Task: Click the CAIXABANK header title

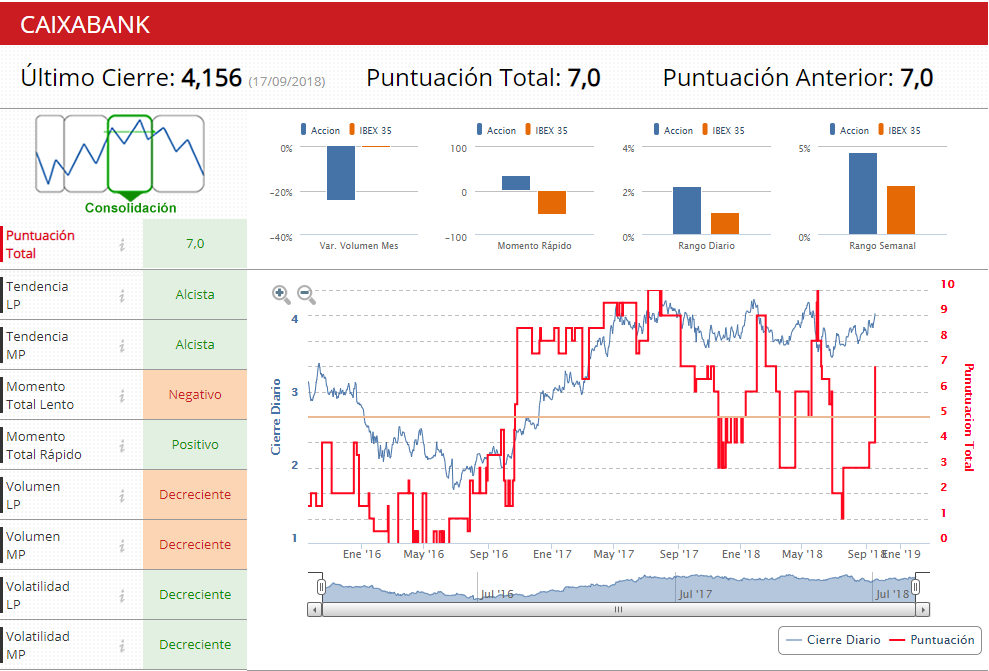Action: click(85, 25)
